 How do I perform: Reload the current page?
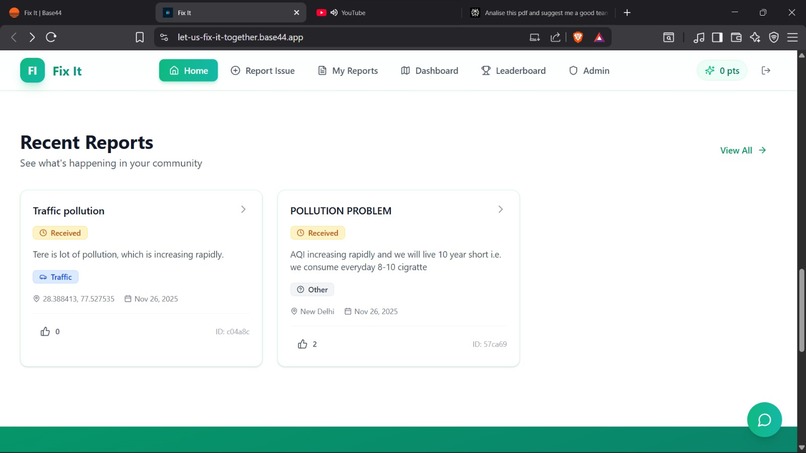tap(51, 37)
